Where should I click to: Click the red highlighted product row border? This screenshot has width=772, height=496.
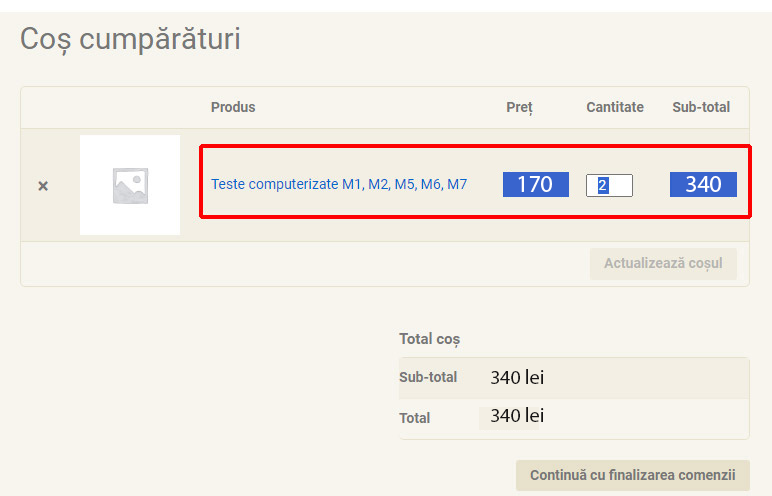click(x=475, y=147)
